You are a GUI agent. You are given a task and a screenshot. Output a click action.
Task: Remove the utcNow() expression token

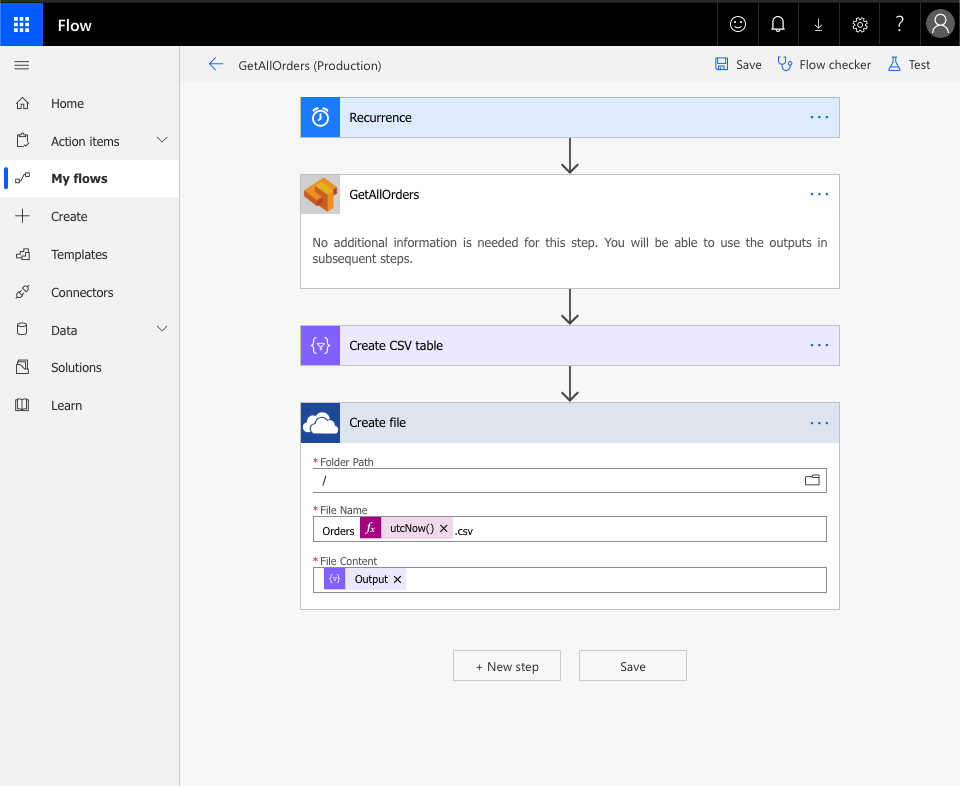tap(444, 529)
